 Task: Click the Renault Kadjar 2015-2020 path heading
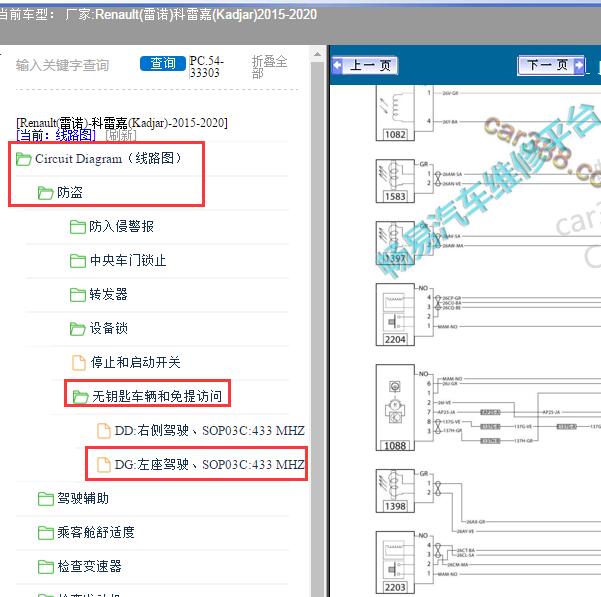pos(122,123)
